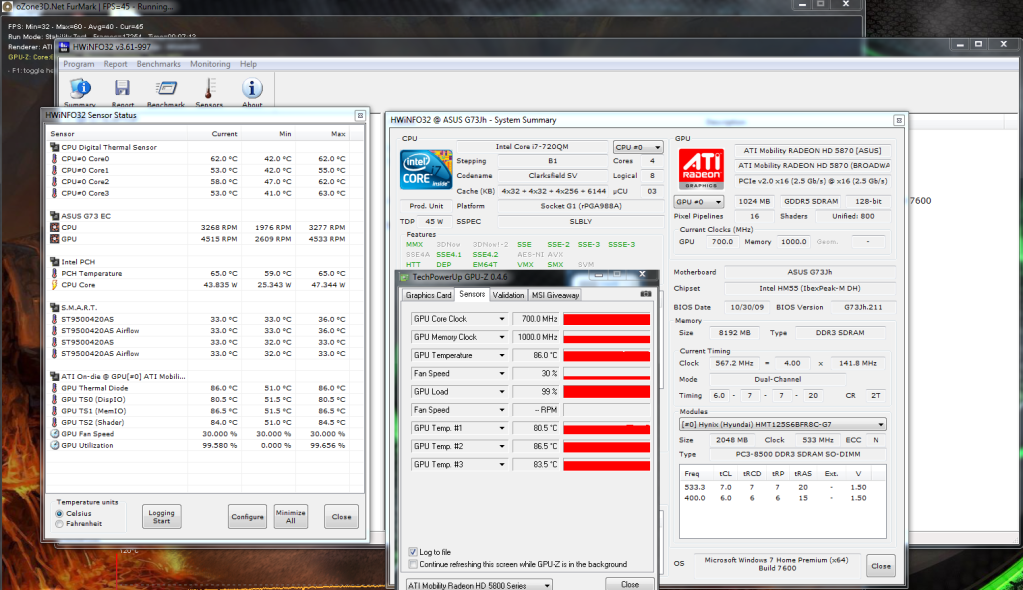Click the Minimize All button
This screenshot has height=590, width=1023.
click(x=290, y=517)
